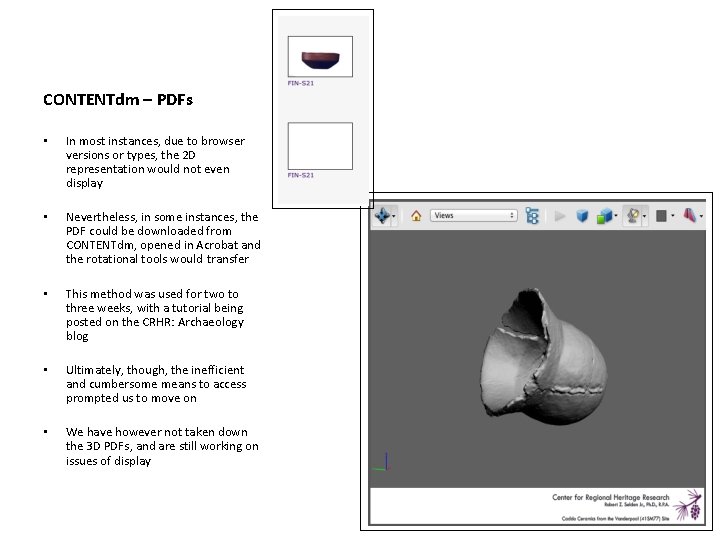Click the gray Background Color swatch
Screen dimensions: 720x540
pos(661,215)
